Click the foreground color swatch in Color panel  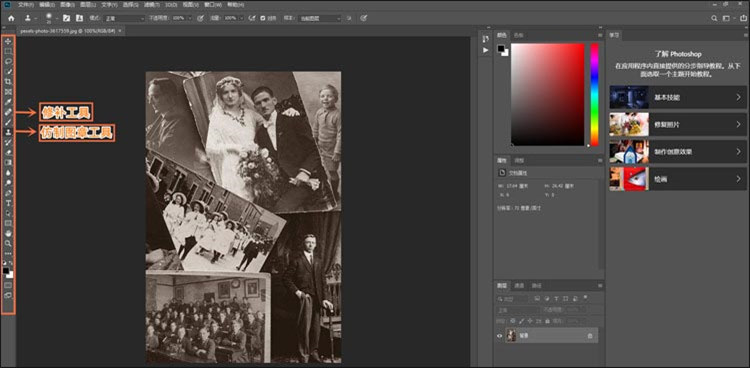[500, 48]
